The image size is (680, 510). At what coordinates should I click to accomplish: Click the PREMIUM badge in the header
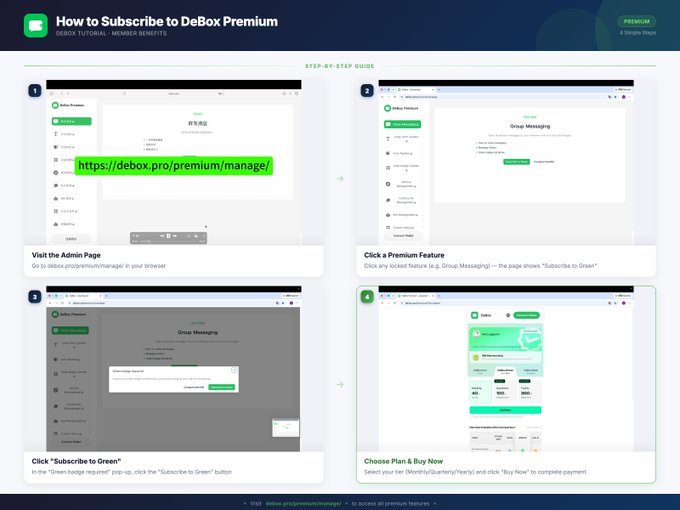pyautogui.click(x=637, y=21)
